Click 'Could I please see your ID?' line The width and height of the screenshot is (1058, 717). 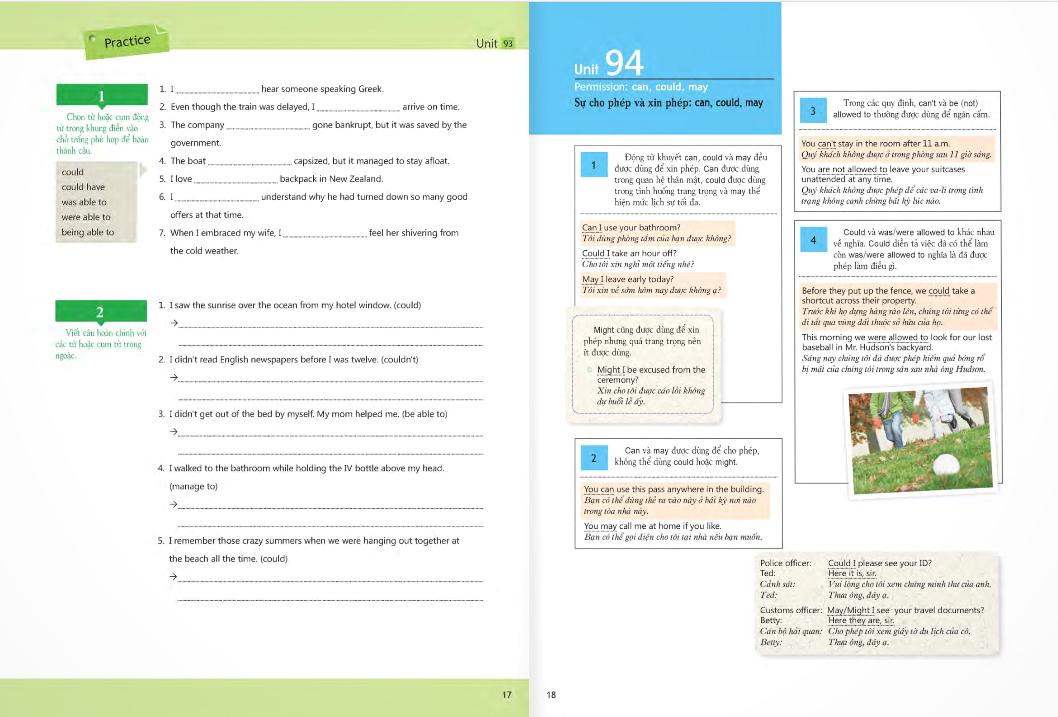pyautogui.click(x=872, y=563)
